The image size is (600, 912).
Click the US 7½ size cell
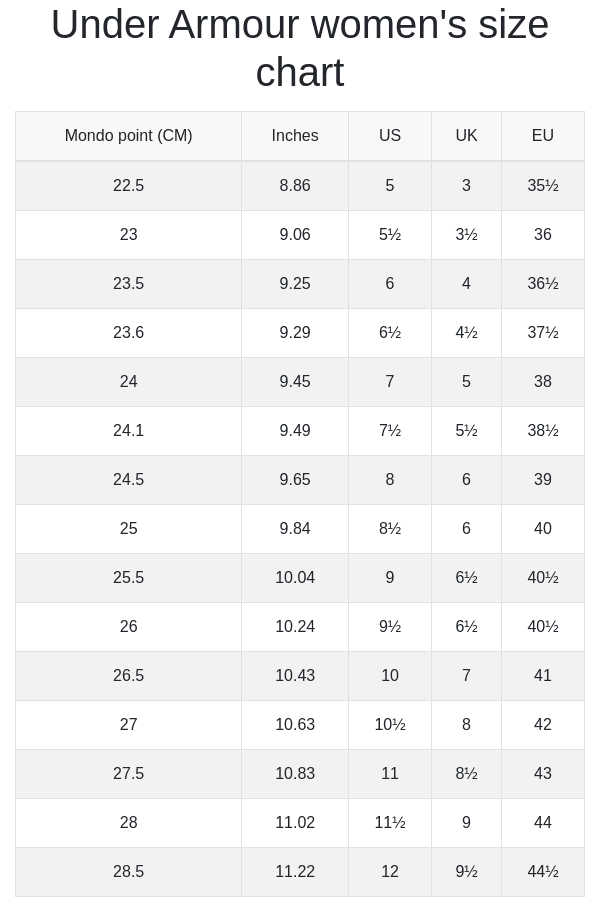click(390, 431)
